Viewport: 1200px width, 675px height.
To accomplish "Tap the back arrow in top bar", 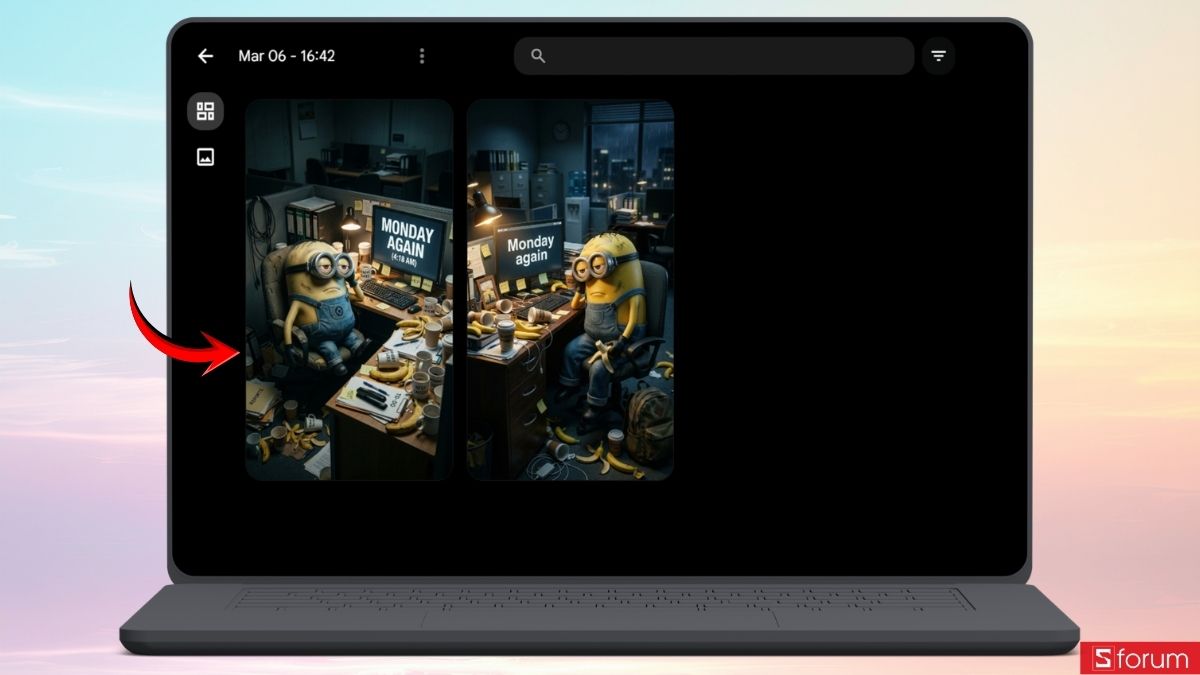I will pos(205,56).
